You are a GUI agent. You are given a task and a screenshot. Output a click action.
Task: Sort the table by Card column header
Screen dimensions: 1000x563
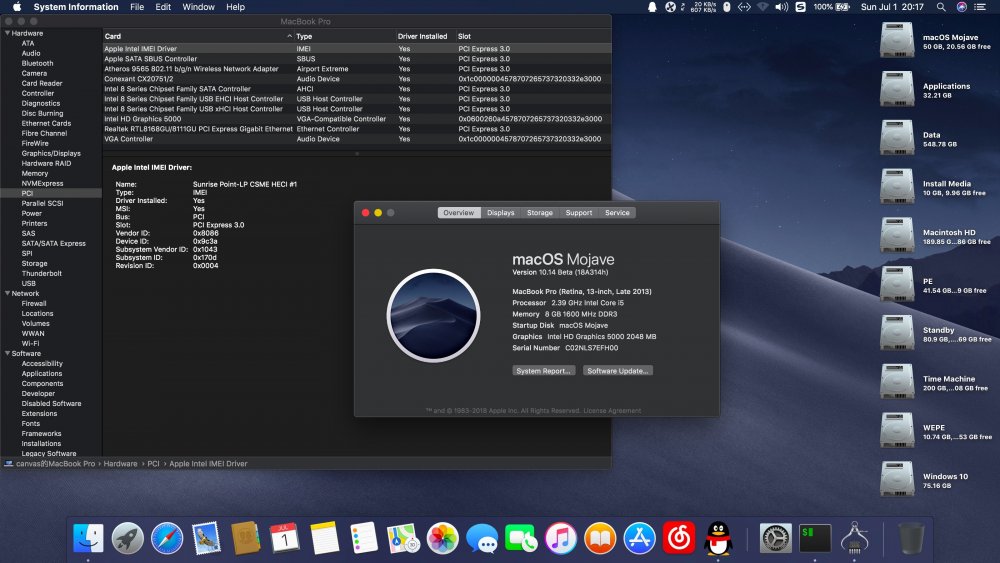point(198,36)
